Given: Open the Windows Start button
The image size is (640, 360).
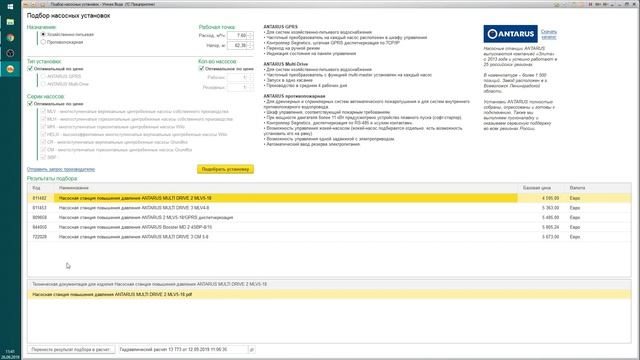Looking at the screenshot, I should 10,7.
